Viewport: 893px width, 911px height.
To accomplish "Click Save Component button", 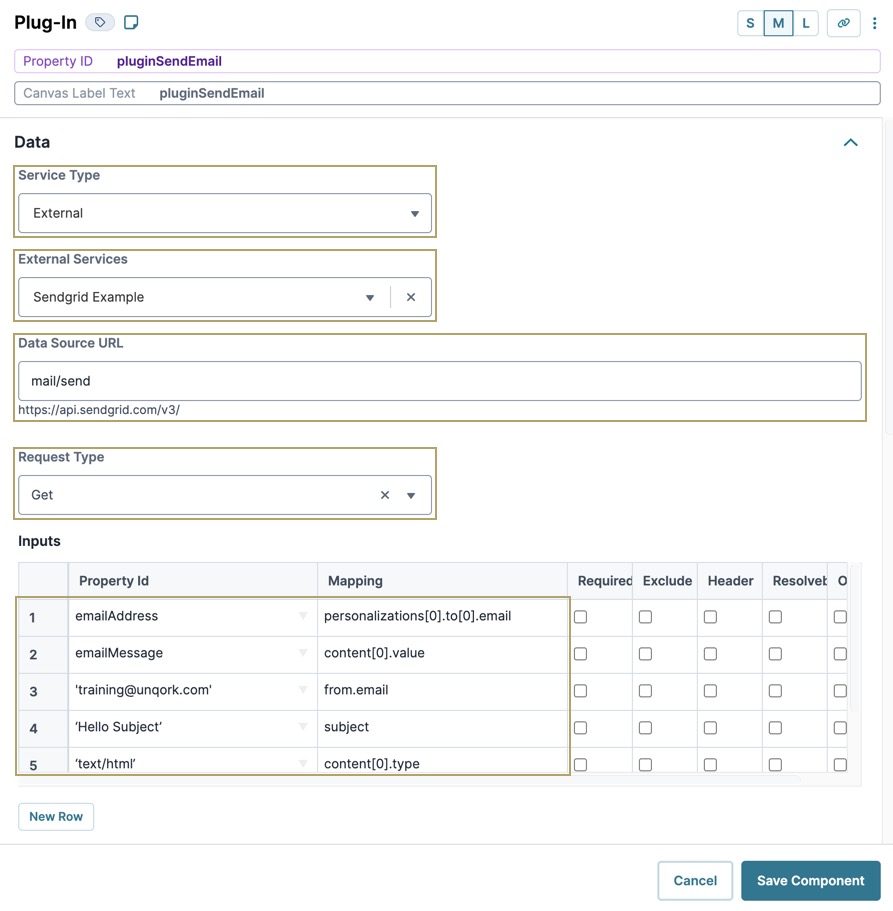I will 810,880.
